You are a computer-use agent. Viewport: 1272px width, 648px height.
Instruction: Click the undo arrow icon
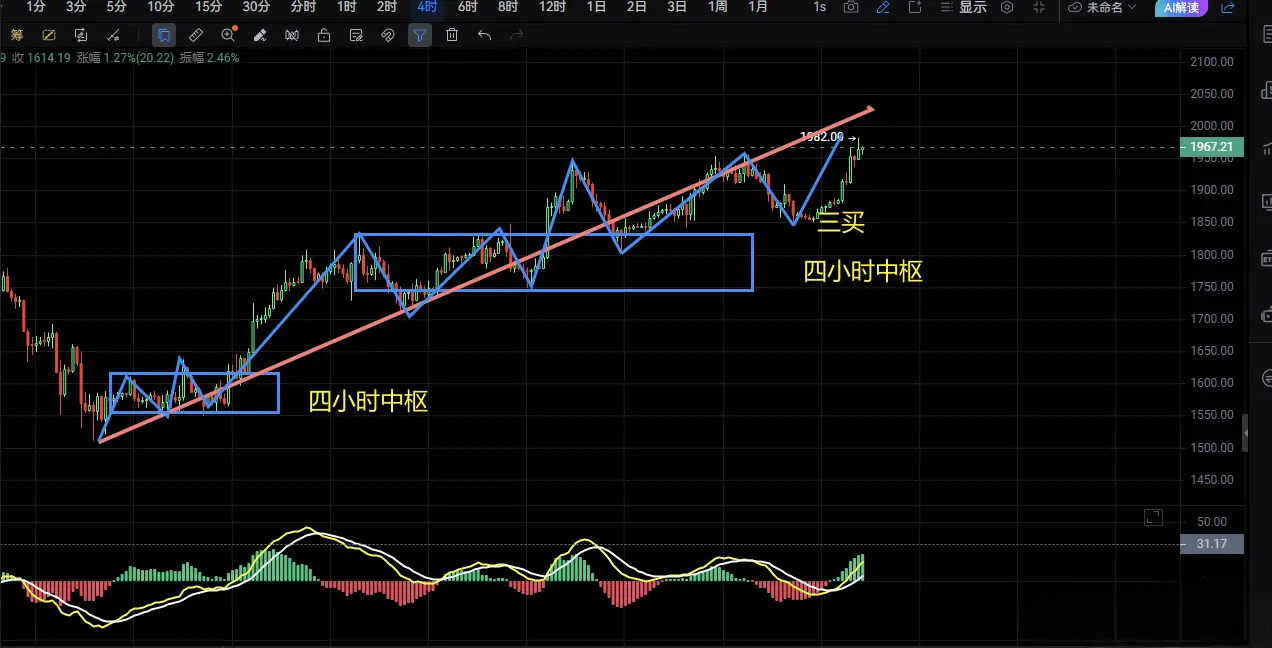tap(484, 35)
